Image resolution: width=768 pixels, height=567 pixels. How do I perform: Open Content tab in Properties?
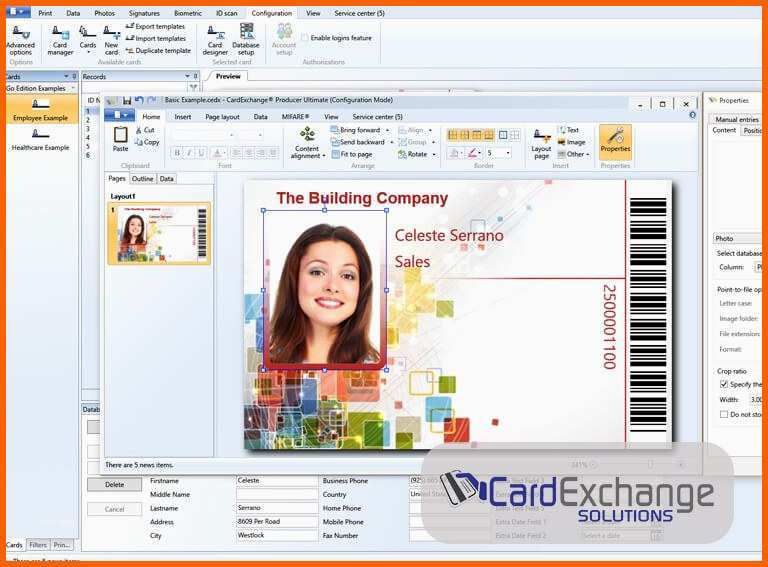[724, 130]
